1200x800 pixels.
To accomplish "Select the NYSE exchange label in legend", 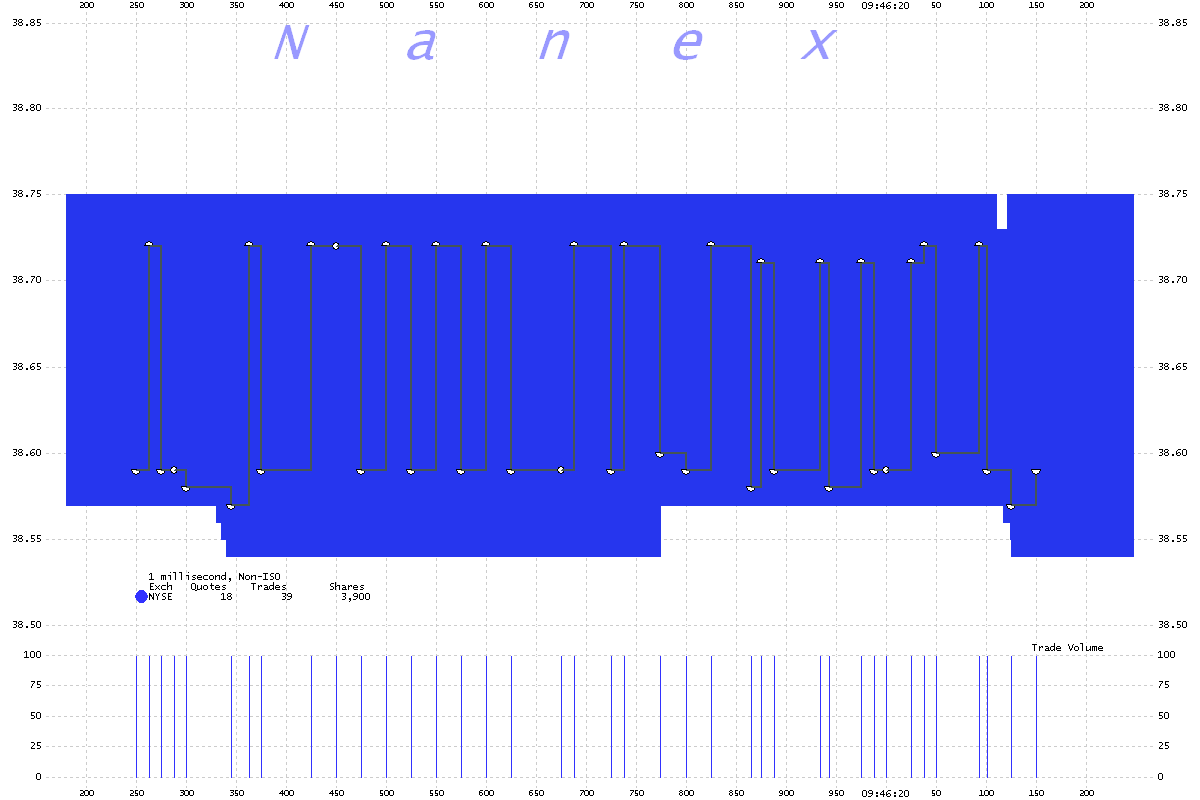I will tap(160, 597).
